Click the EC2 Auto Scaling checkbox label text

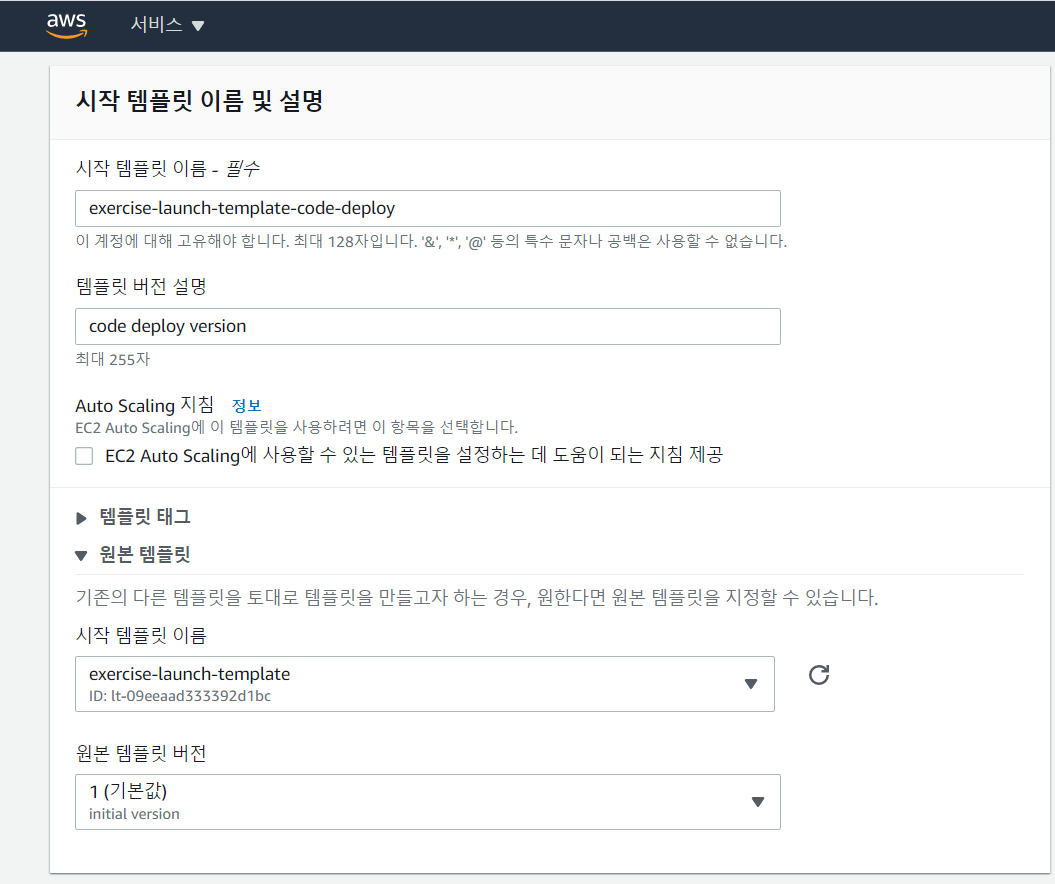click(x=413, y=456)
